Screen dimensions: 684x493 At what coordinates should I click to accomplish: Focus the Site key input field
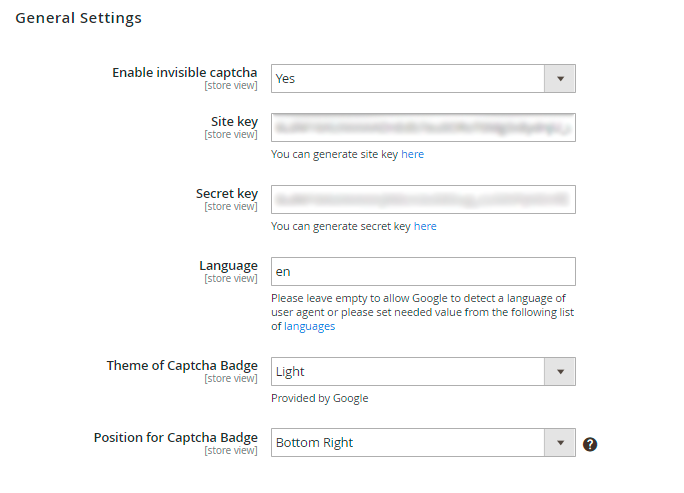pos(423,128)
